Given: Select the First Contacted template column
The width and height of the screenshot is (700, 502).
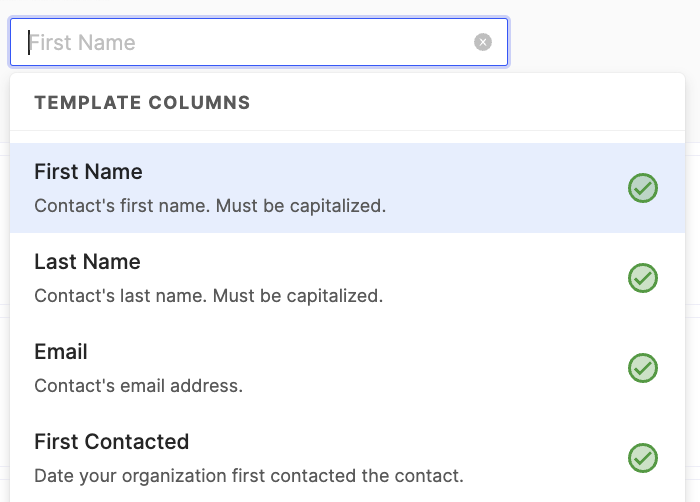Looking at the screenshot, I should 111,442.
